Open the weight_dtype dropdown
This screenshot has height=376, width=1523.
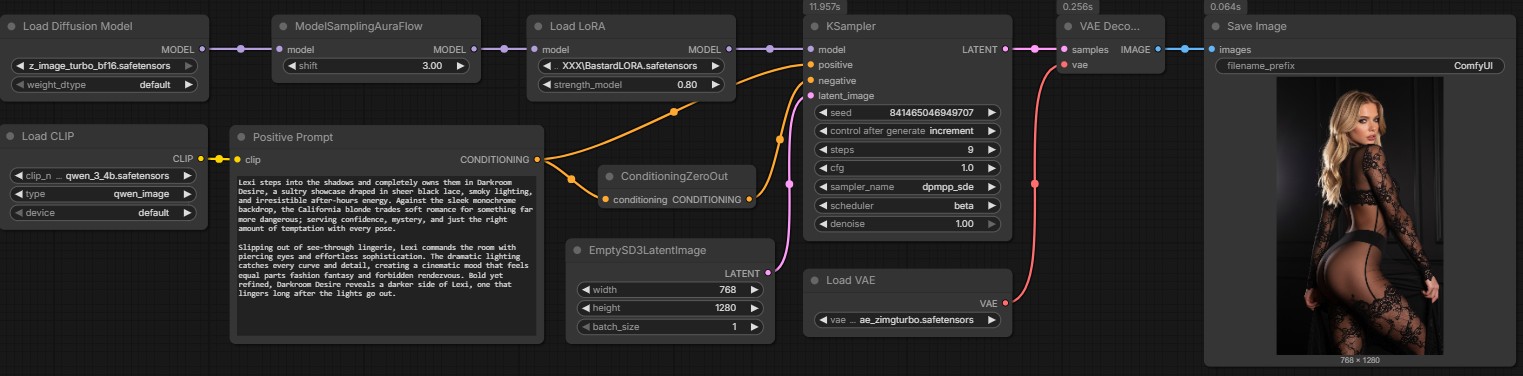(x=104, y=85)
